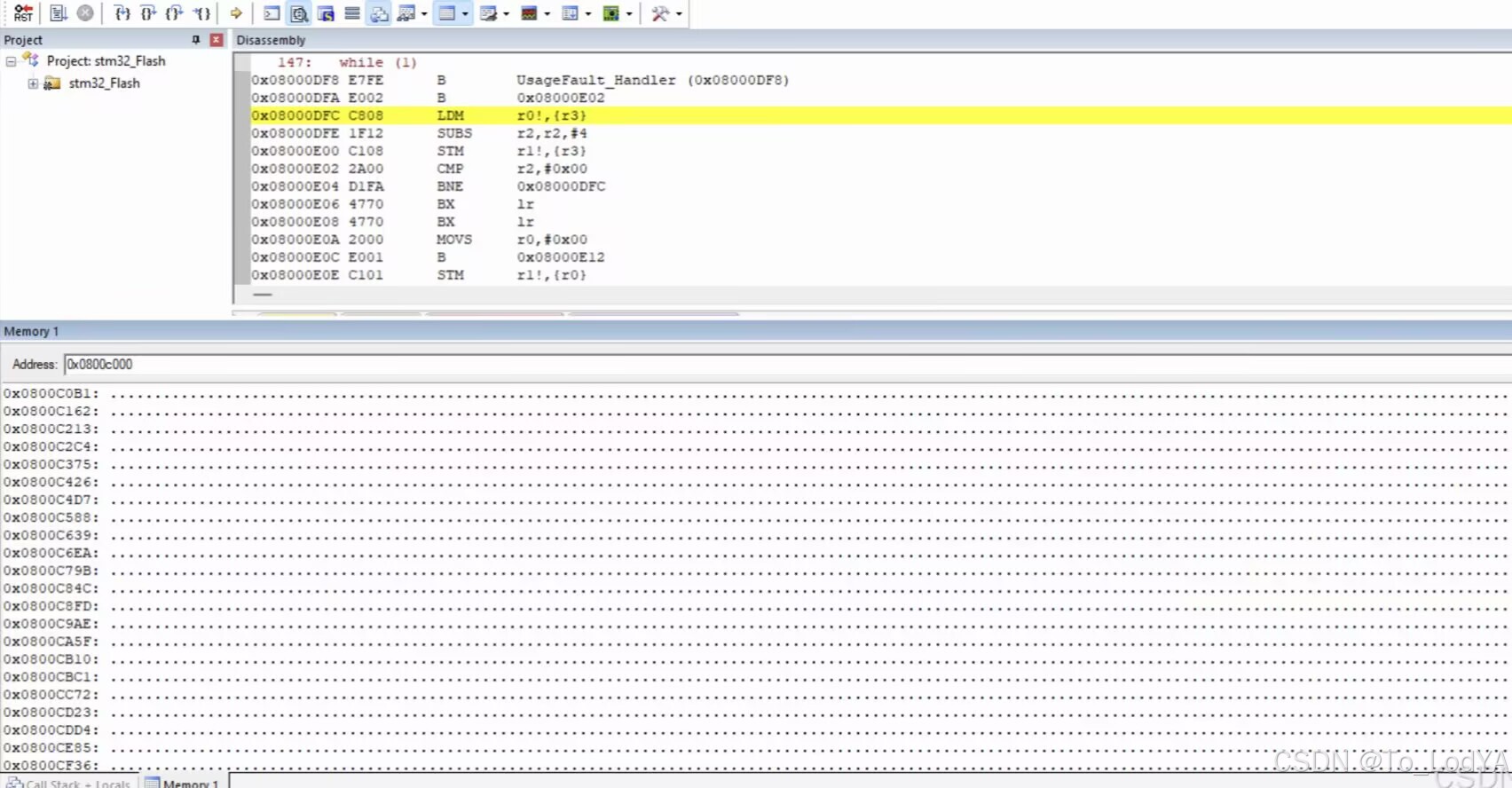1512x788 pixels.
Task: Click the Memory 1 Address input field
Action: coord(788,365)
